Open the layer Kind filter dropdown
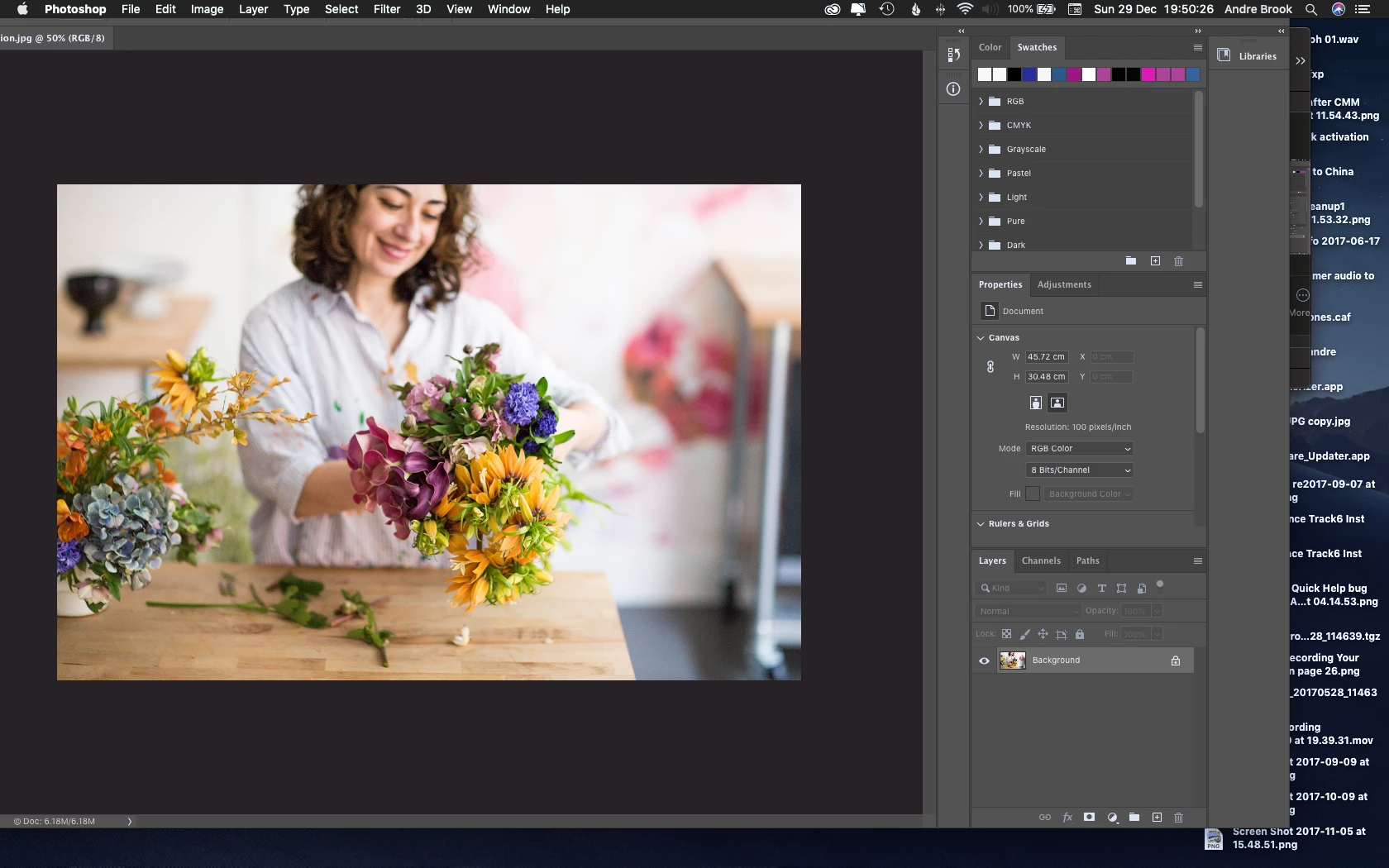1389x868 pixels. click(1012, 589)
